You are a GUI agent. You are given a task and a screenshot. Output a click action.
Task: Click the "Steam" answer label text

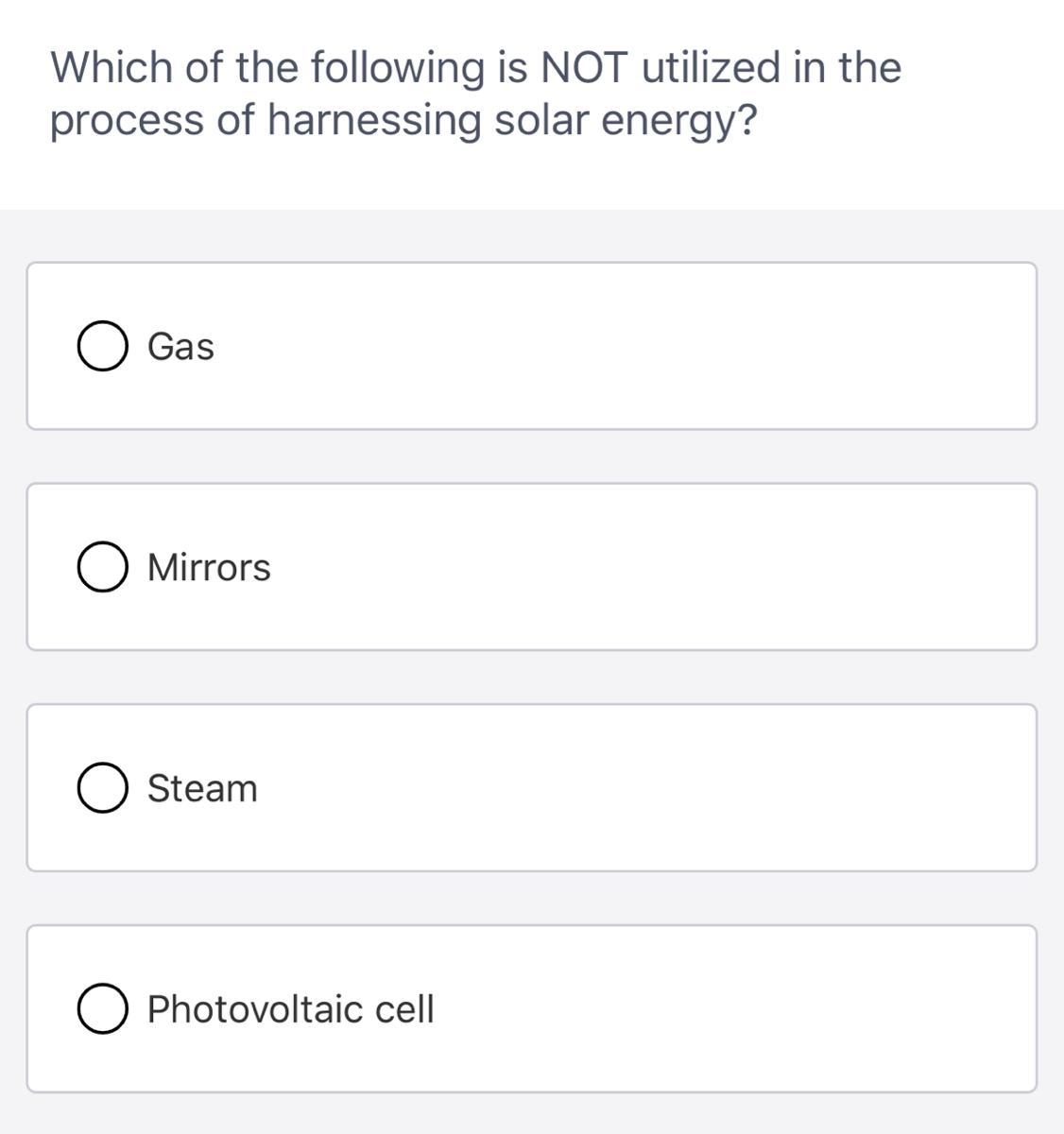[202, 789]
